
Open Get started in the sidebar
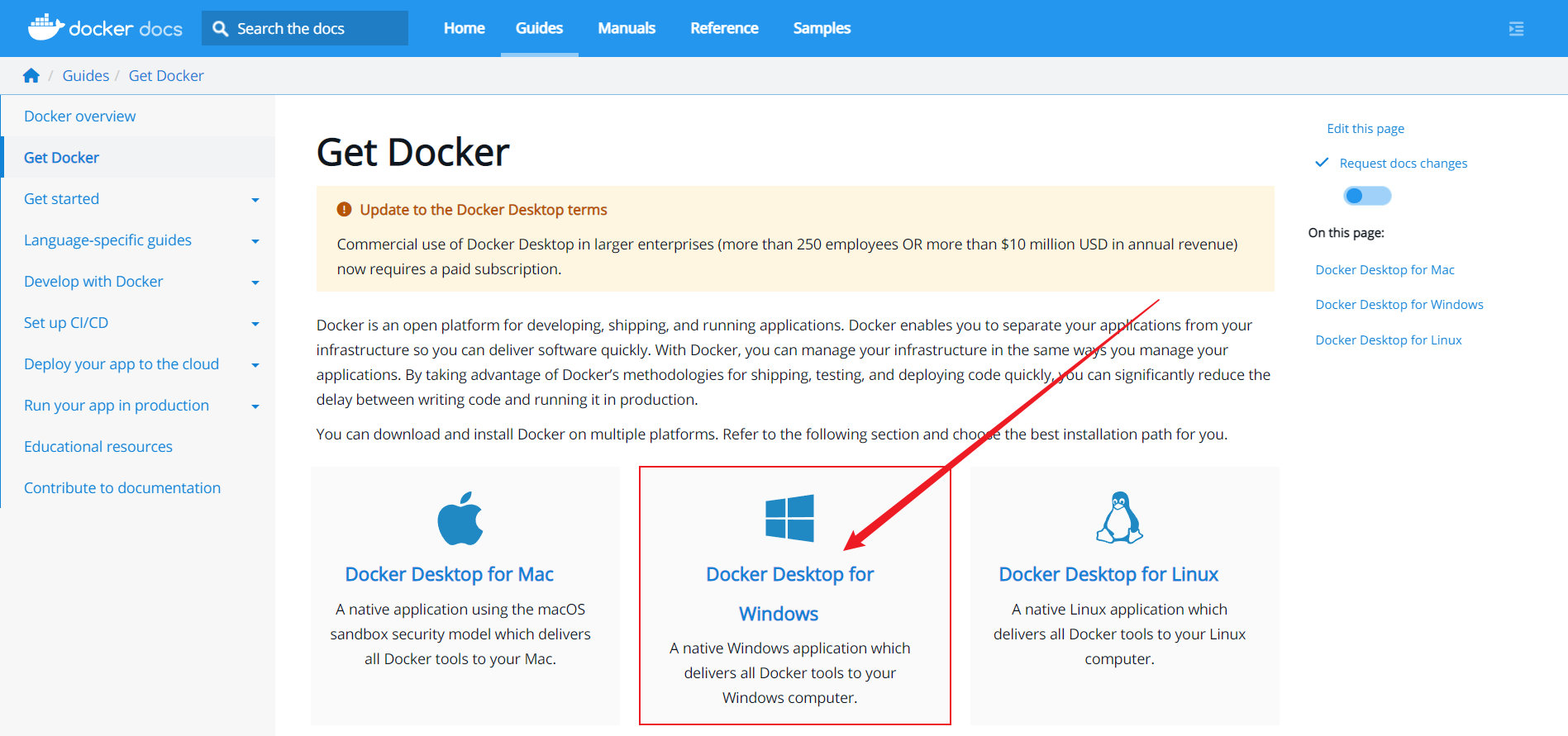(61, 199)
